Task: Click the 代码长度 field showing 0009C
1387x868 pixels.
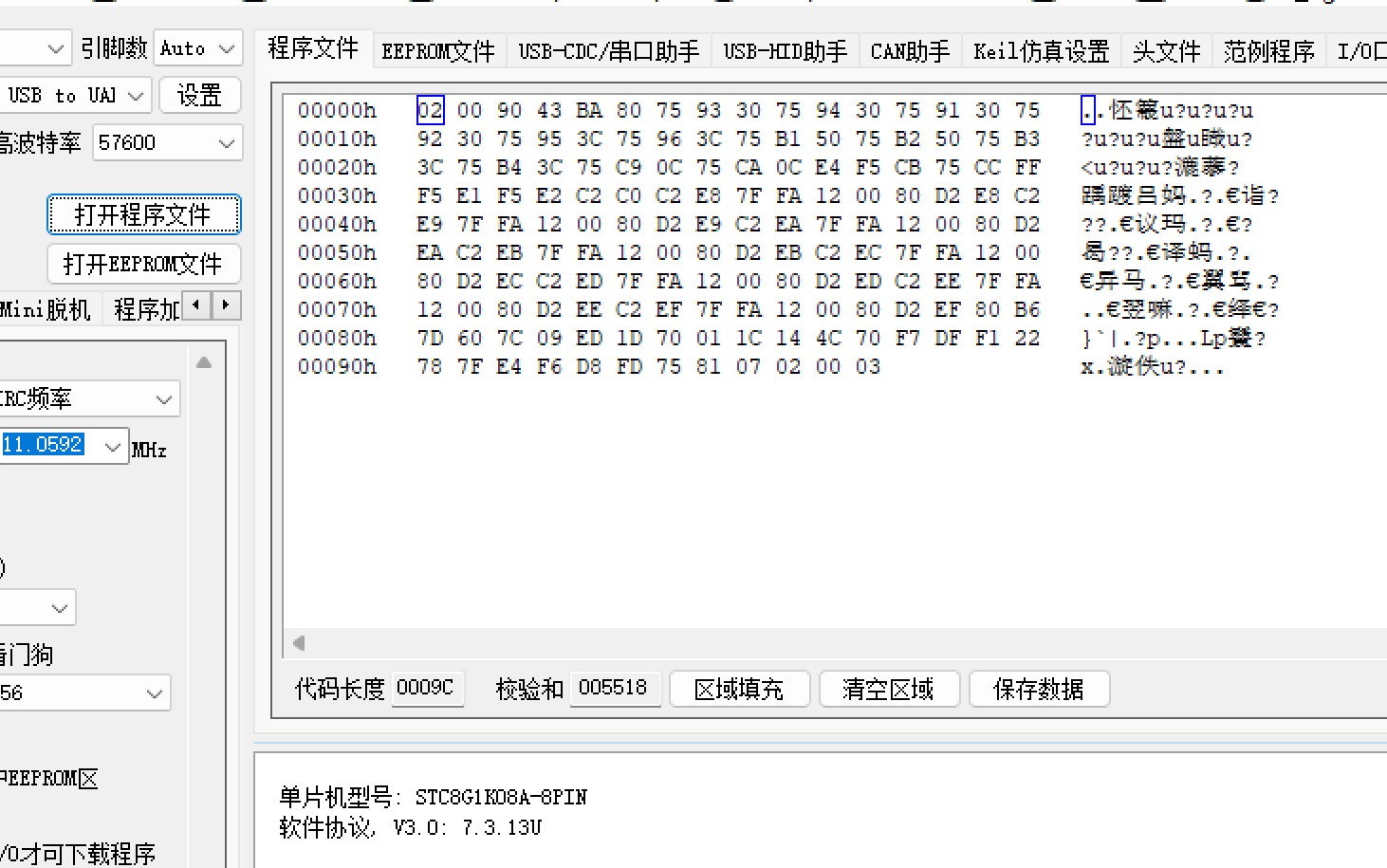Action: (426, 688)
